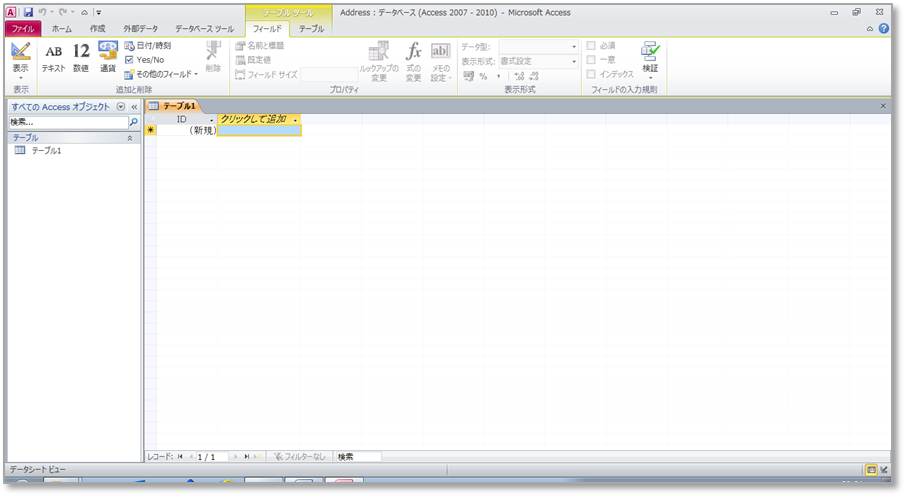Select the テーブル1 document tab
Viewport: 905px width, 496px height.
tap(172, 106)
